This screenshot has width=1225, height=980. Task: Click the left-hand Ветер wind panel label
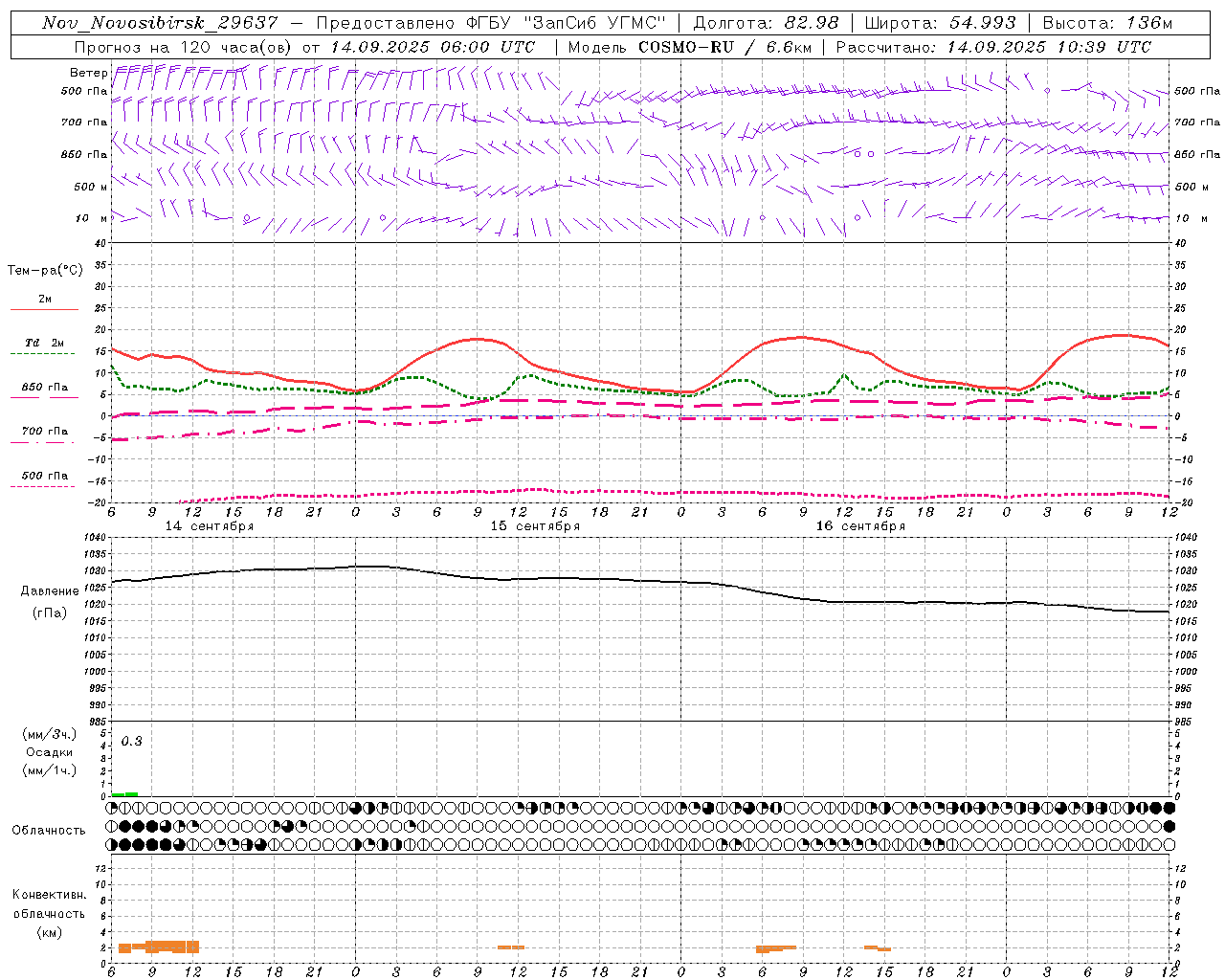(x=88, y=73)
